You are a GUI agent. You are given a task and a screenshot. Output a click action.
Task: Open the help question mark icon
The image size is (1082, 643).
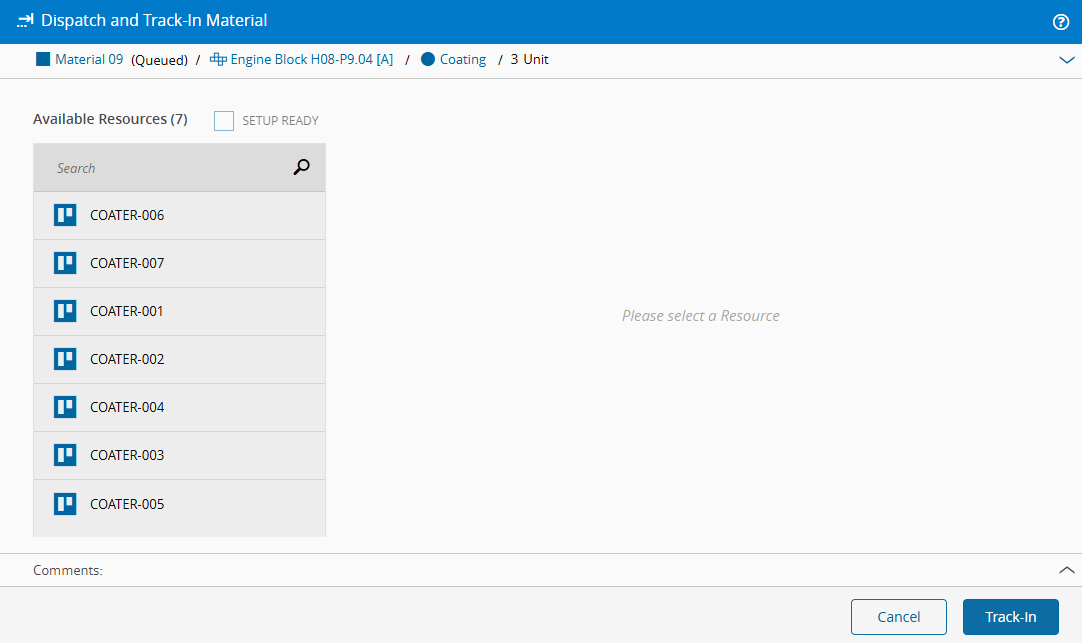[x=1061, y=22]
